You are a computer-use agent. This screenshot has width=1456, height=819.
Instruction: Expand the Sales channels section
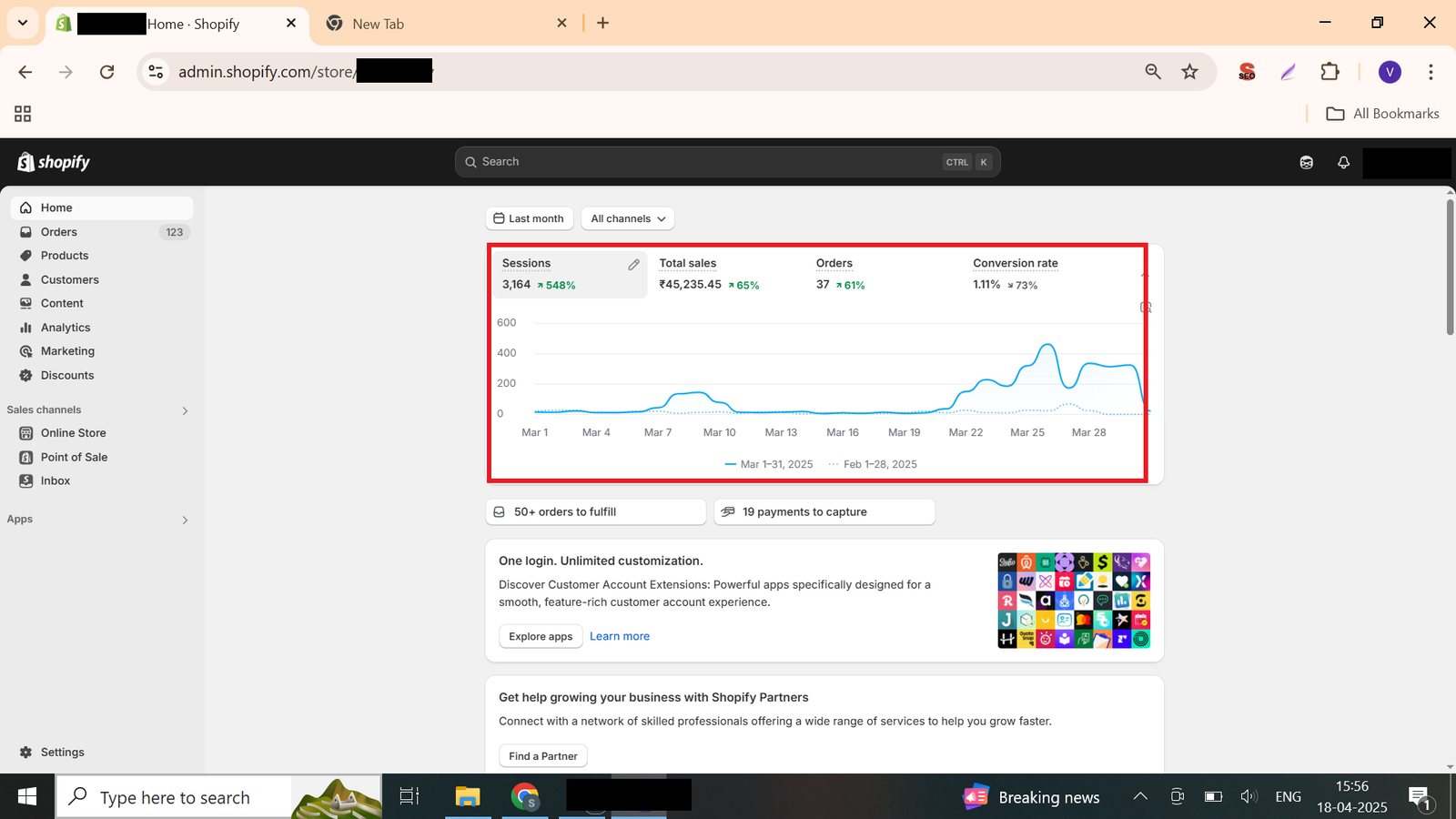pos(185,410)
